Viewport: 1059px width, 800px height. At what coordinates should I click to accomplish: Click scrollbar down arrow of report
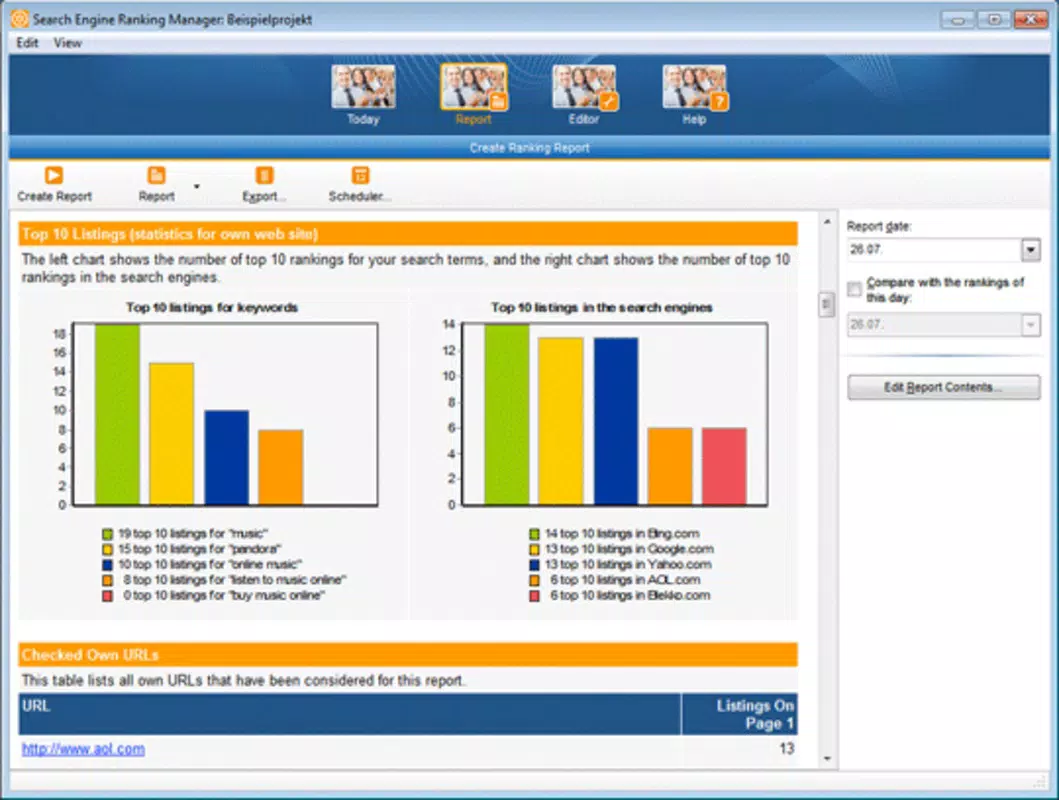[827, 759]
